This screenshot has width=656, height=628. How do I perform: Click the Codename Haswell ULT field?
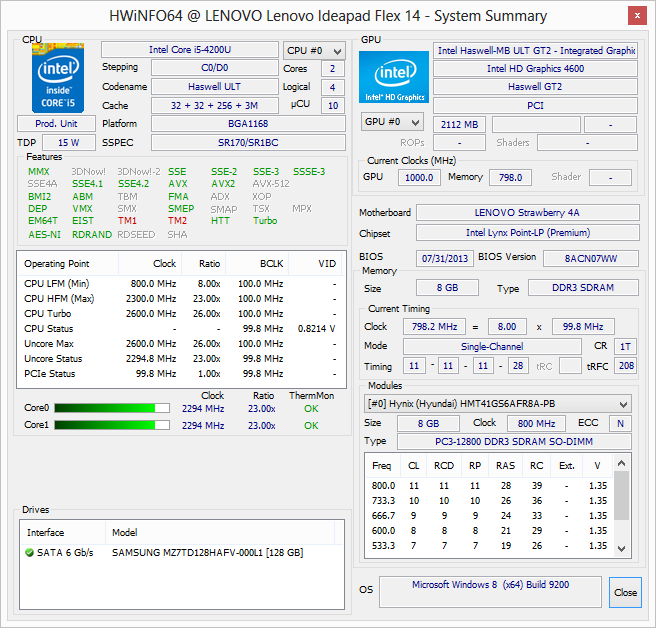(x=215, y=87)
